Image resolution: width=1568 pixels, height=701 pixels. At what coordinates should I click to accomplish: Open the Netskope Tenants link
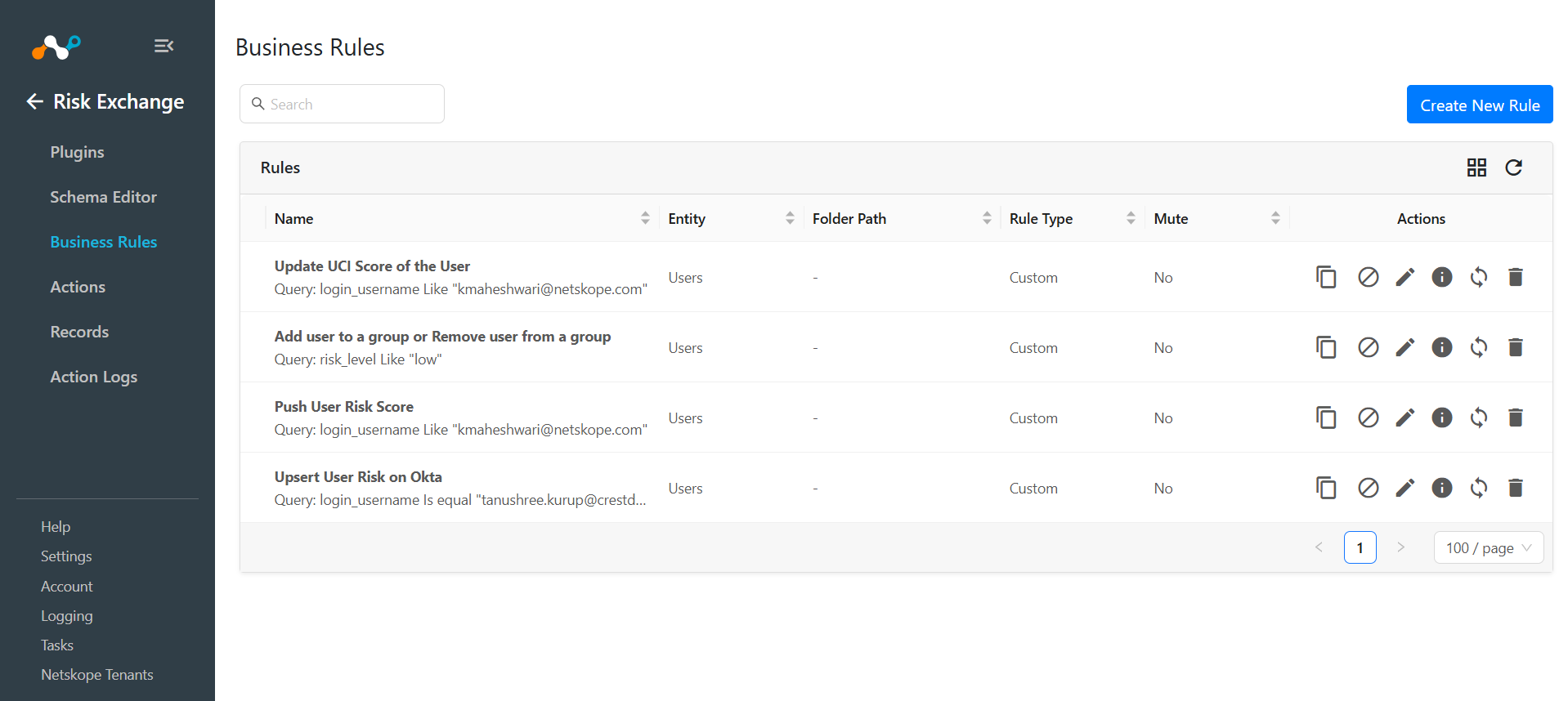(x=97, y=675)
